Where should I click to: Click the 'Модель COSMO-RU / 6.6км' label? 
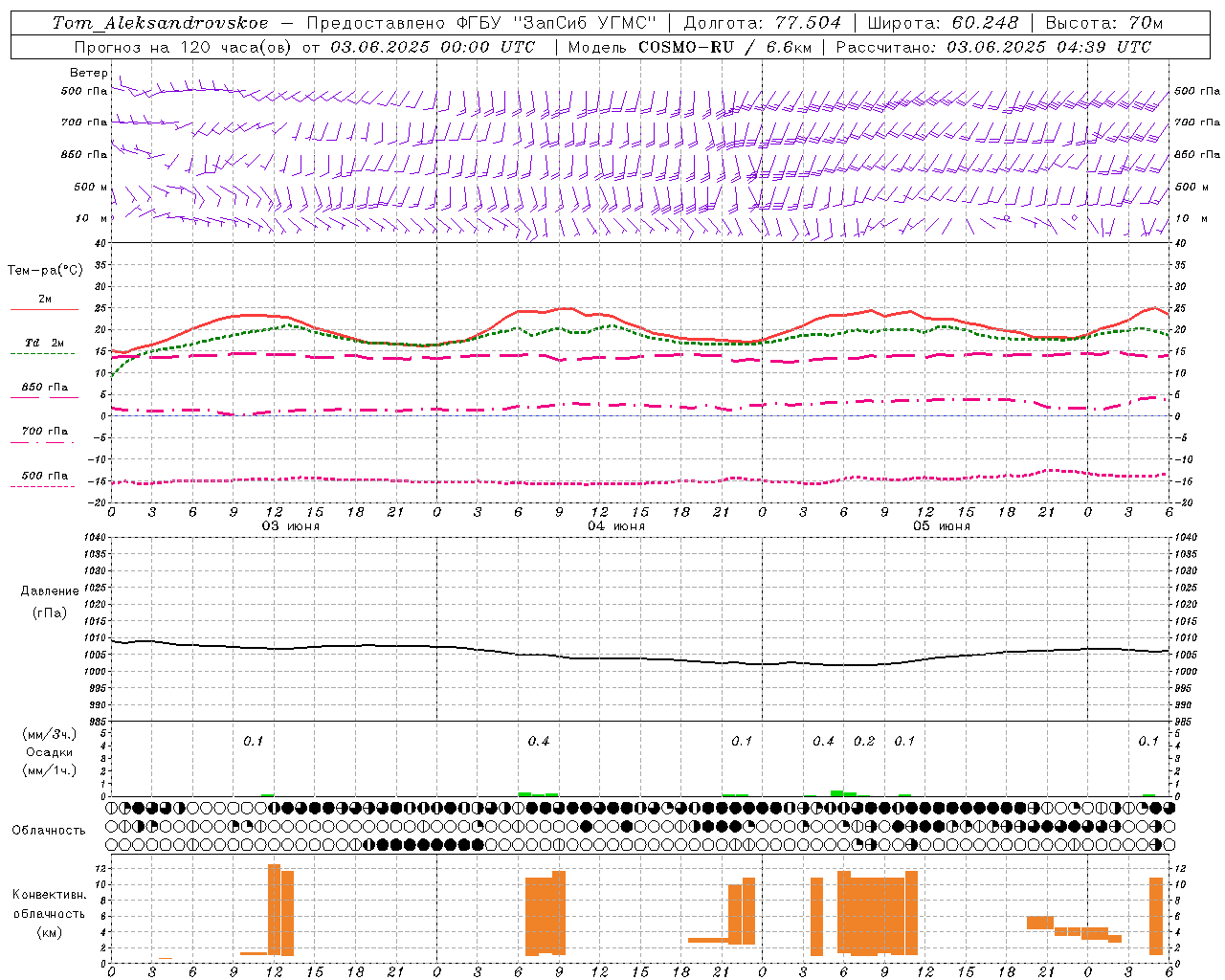[x=689, y=47]
